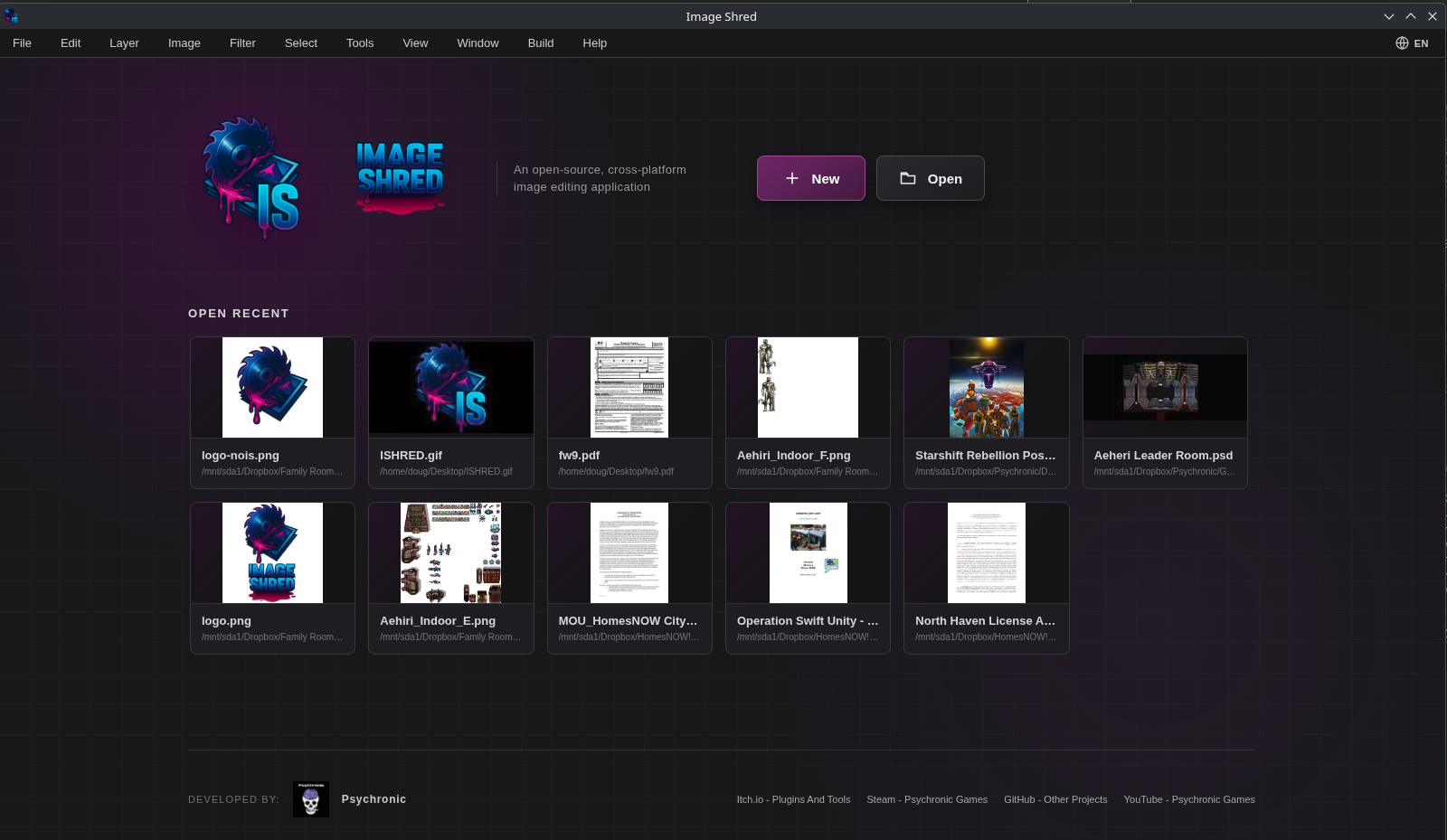
Task: Click the fw9.pdf file name
Action: pos(579,456)
